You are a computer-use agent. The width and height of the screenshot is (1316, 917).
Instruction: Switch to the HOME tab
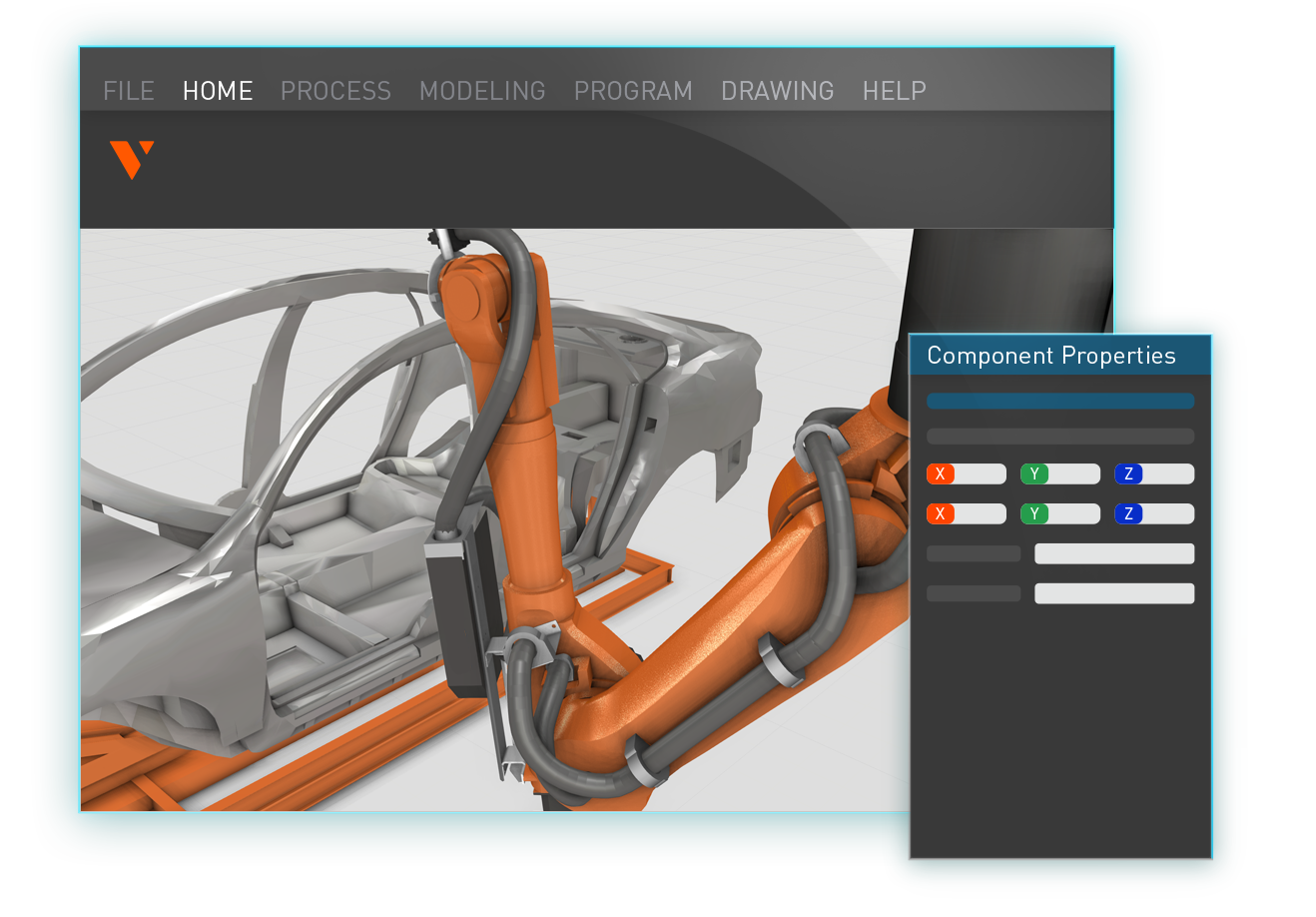point(218,91)
